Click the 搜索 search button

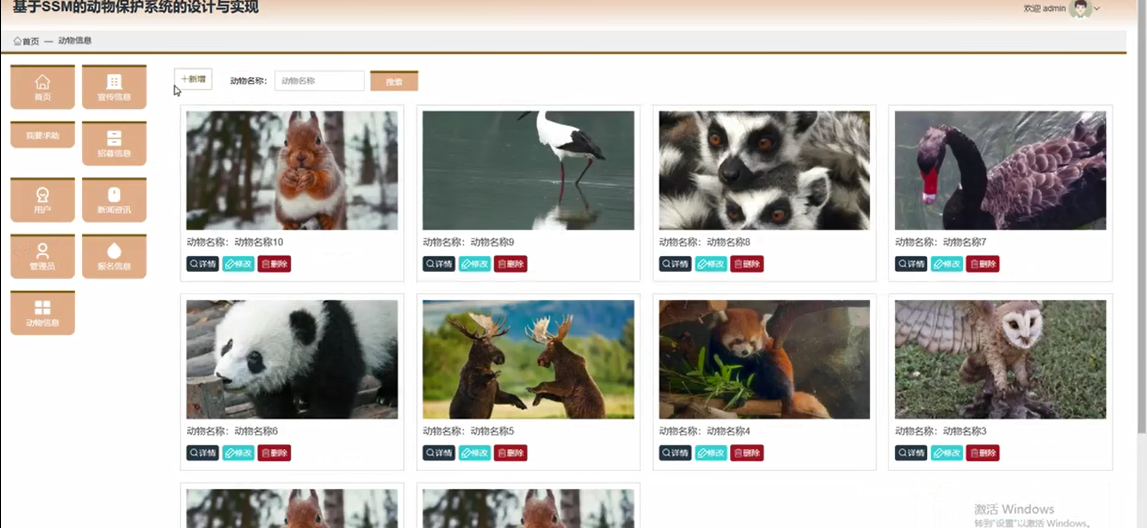point(394,81)
